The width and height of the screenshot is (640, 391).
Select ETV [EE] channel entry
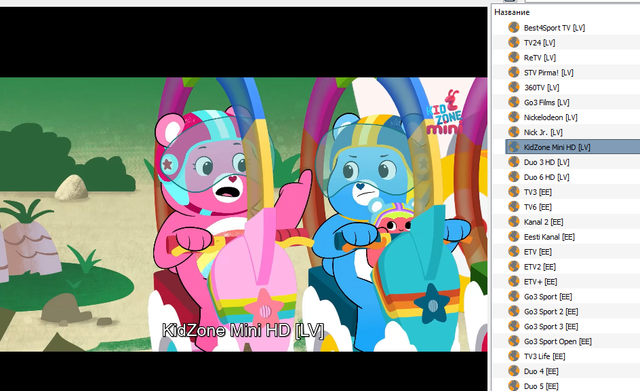point(538,252)
